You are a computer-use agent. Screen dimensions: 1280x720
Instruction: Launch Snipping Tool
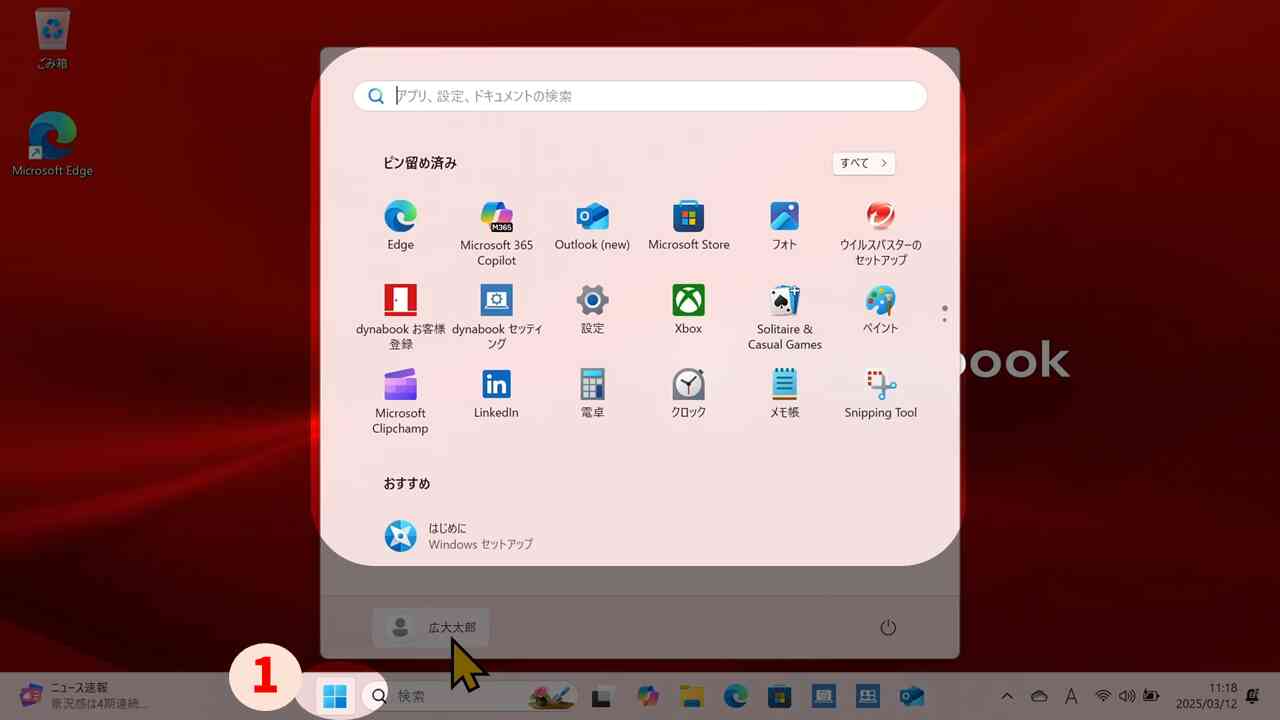tap(880, 394)
